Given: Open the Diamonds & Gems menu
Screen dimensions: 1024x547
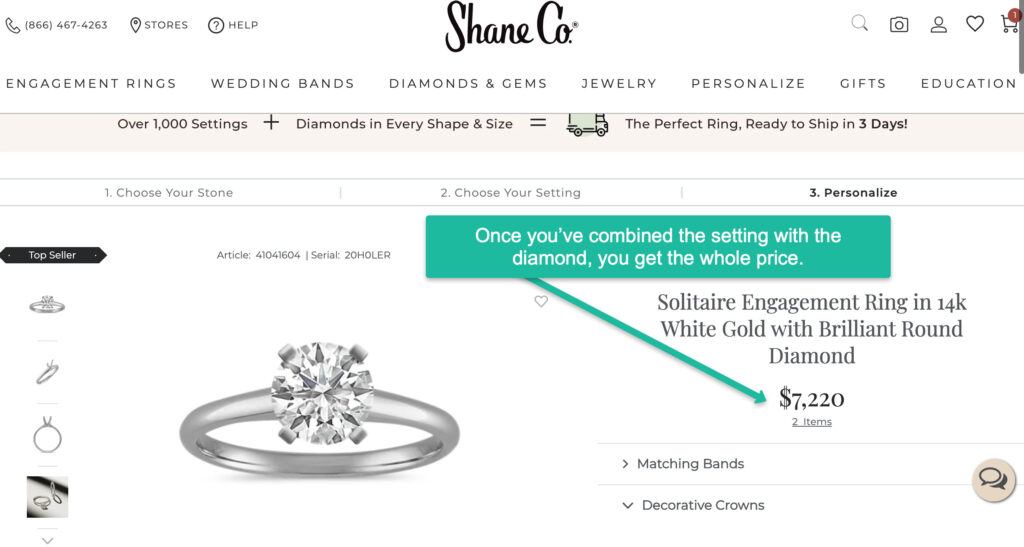Looking at the screenshot, I should coord(468,84).
